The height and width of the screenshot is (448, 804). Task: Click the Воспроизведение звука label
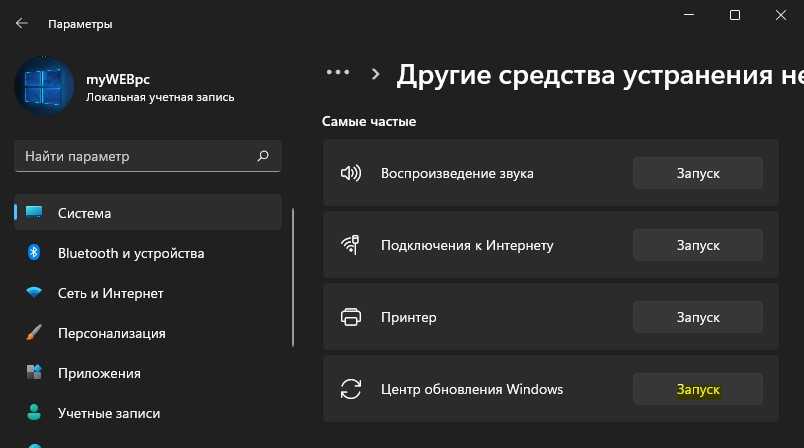point(457,173)
